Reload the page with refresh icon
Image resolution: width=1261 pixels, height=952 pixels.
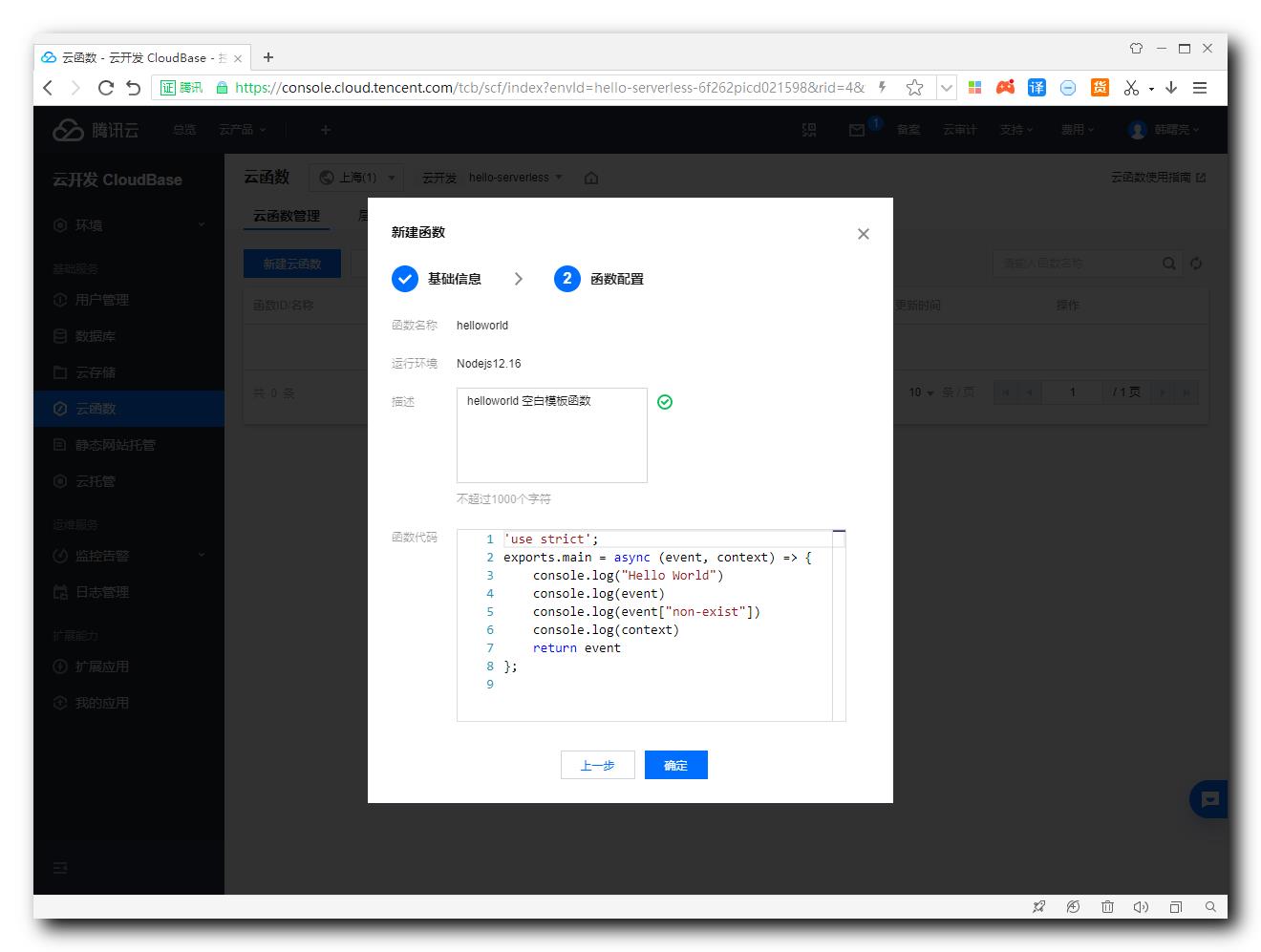point(106,88)
